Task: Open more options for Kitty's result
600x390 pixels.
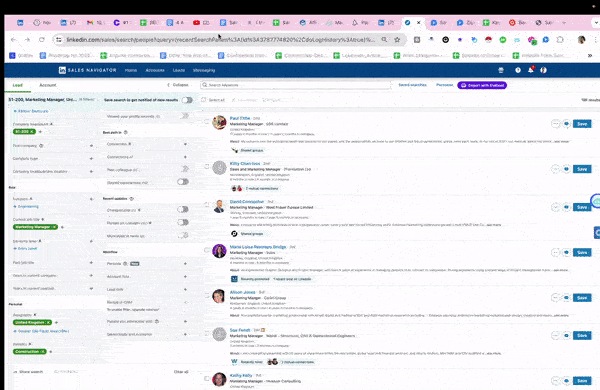Action: [555, 169]
